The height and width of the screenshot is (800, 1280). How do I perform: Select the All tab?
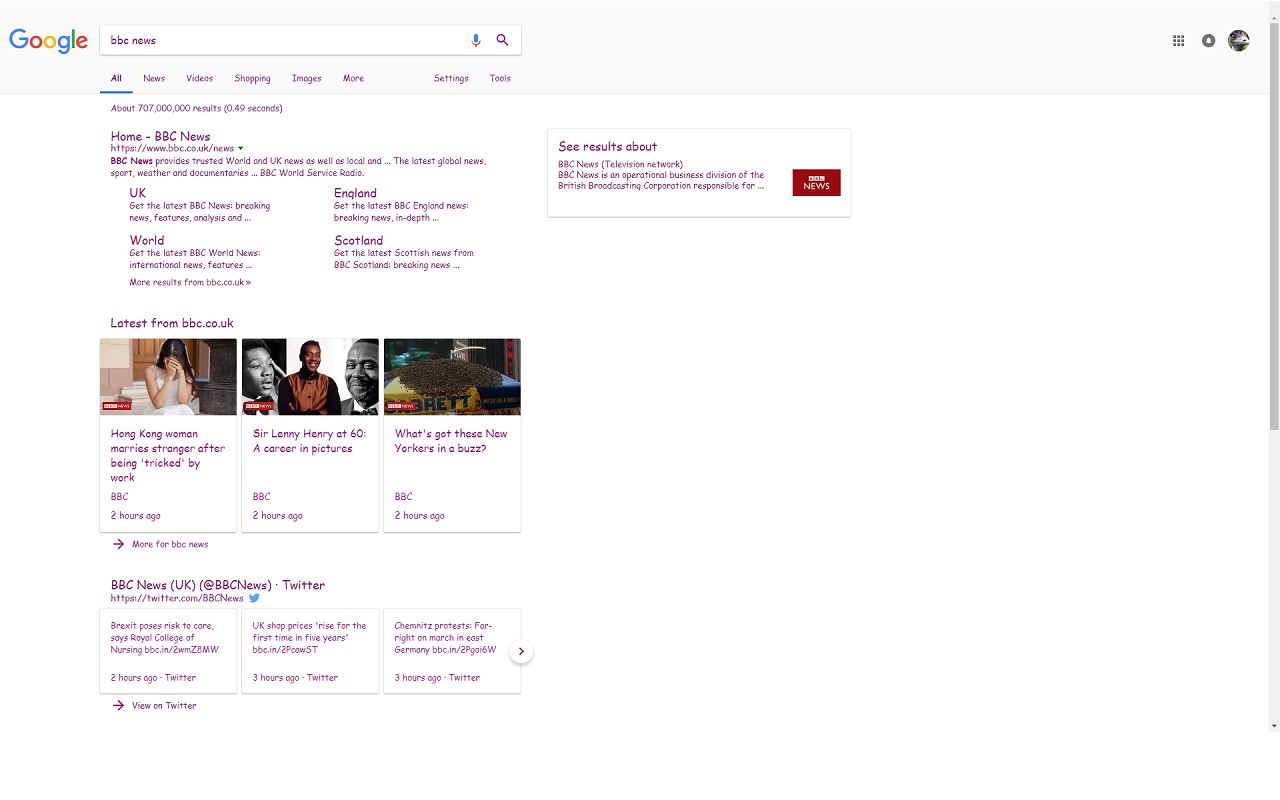tap(116, 78)
